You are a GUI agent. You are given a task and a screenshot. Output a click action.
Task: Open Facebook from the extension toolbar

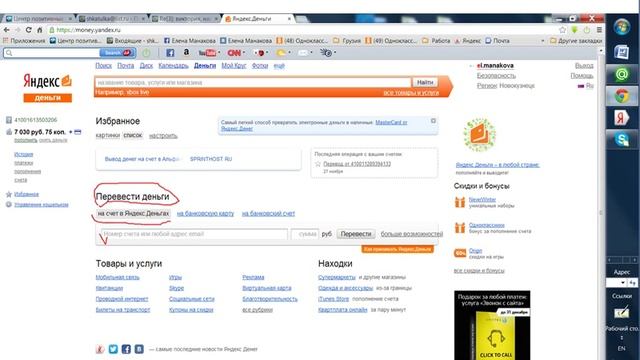(x=170, y=53)
